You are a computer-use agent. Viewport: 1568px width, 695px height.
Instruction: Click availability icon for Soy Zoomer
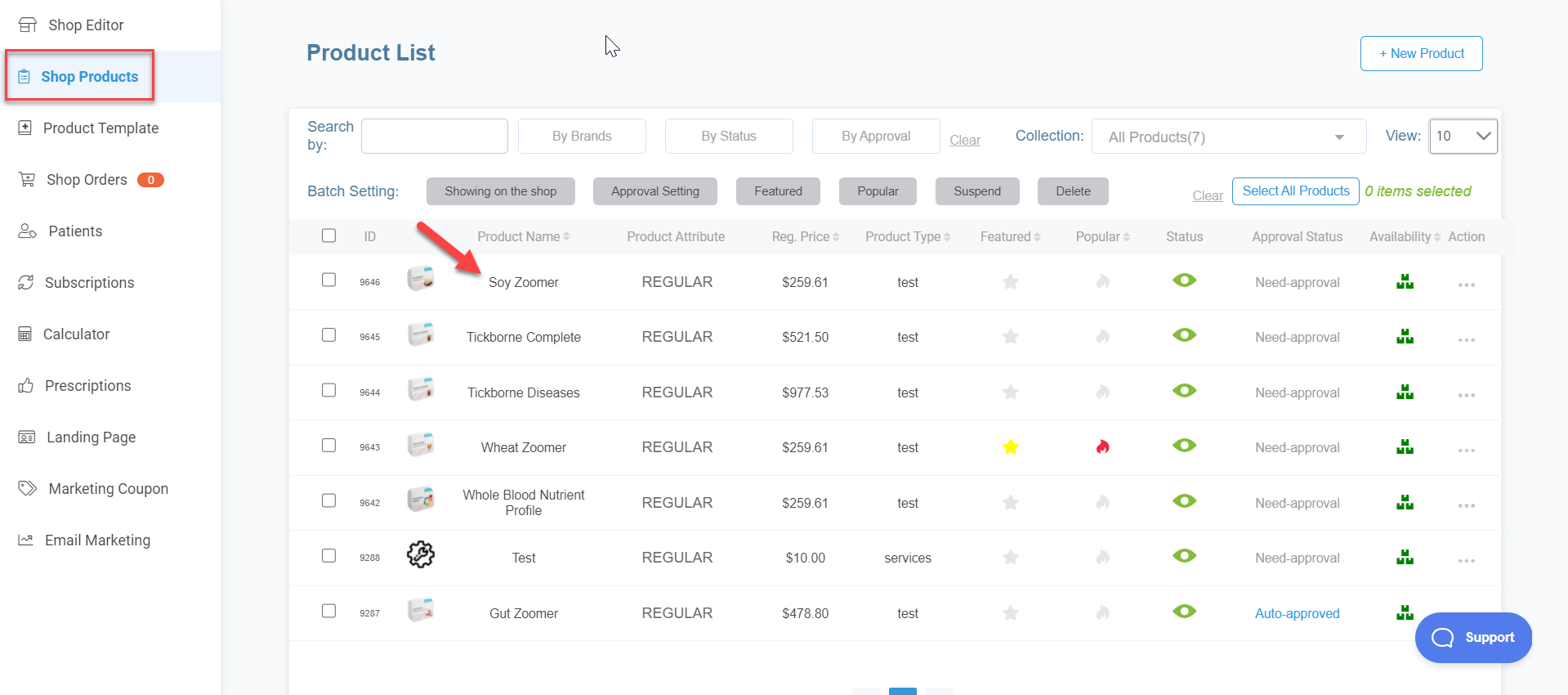point(1405,282)
